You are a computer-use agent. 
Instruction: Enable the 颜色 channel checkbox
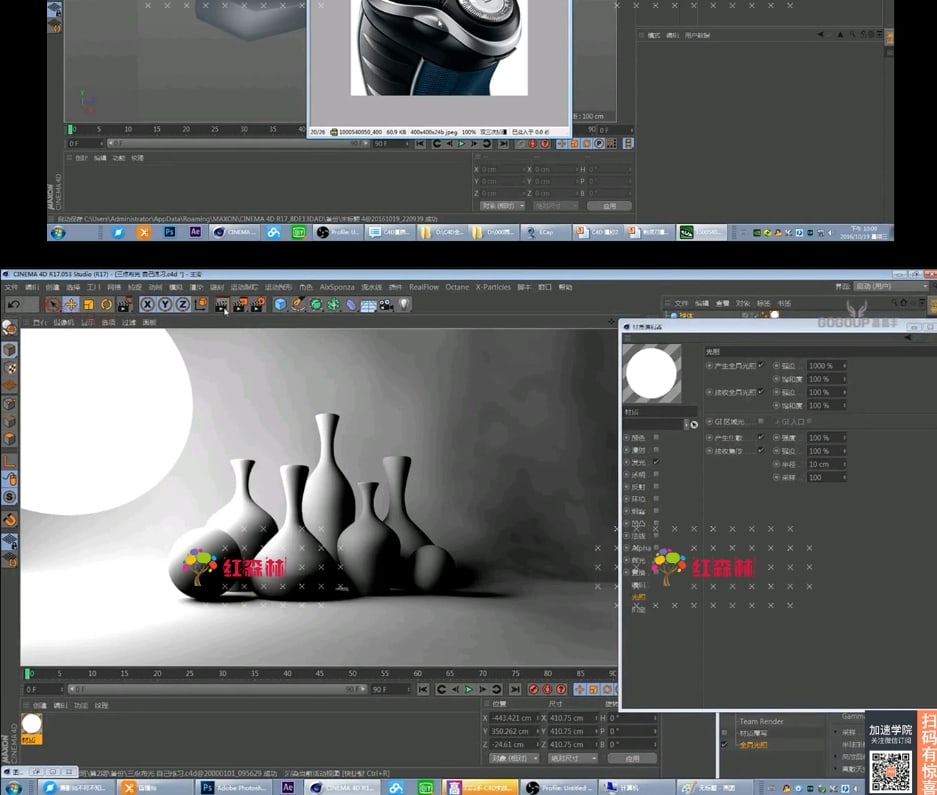tap(656, 438)
